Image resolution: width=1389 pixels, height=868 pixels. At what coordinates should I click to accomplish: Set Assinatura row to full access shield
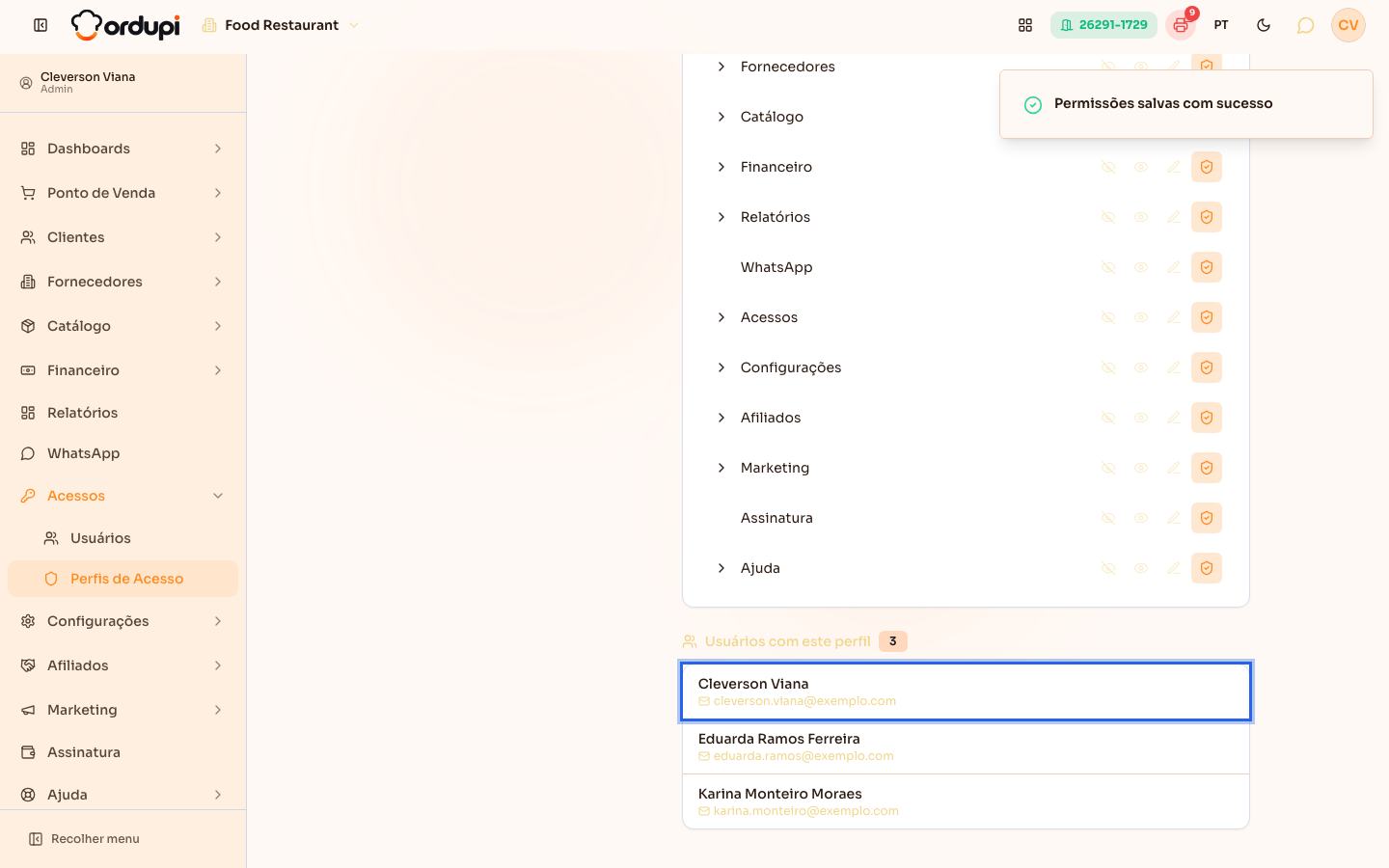pos(1207,518)
